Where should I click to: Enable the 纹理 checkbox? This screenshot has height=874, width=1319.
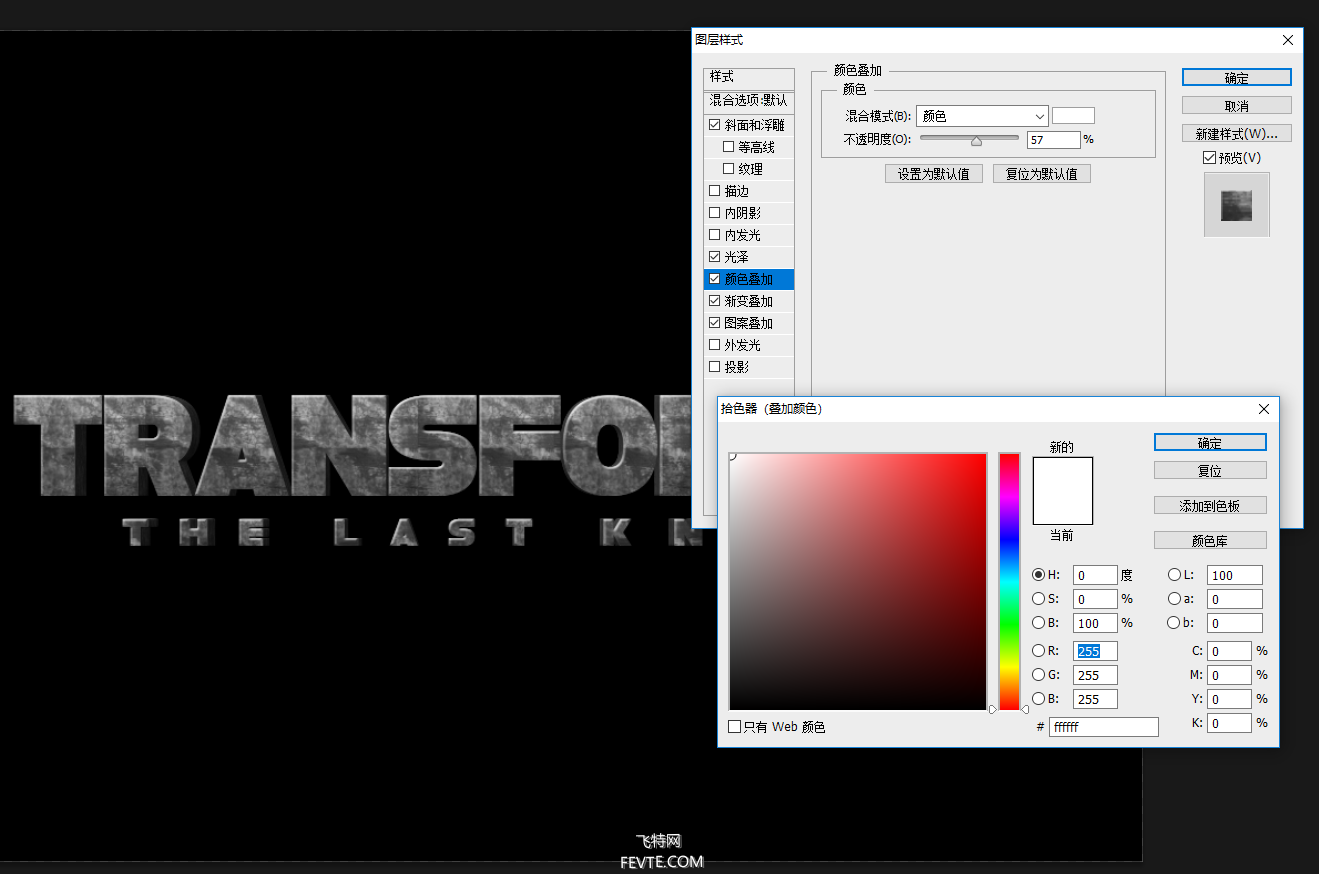coord(728,169)
